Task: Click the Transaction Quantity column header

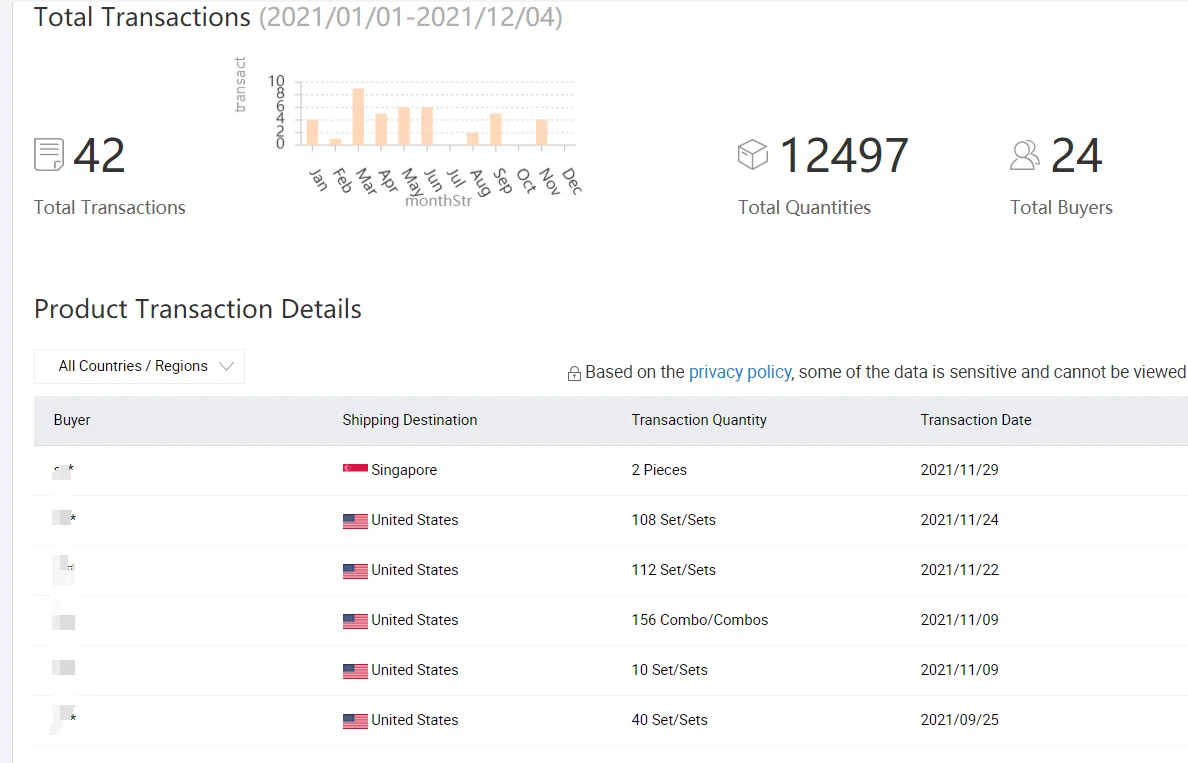Action: click(x=699, y=420)
